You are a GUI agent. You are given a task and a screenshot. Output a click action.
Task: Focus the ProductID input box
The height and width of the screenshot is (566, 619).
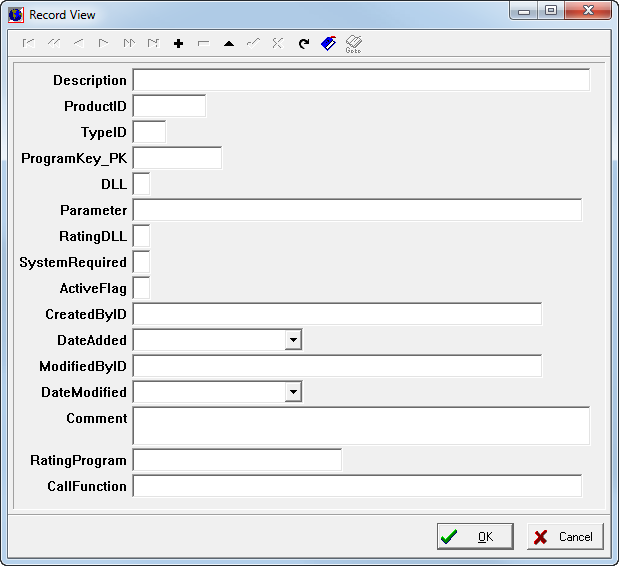tap(169, 106)
